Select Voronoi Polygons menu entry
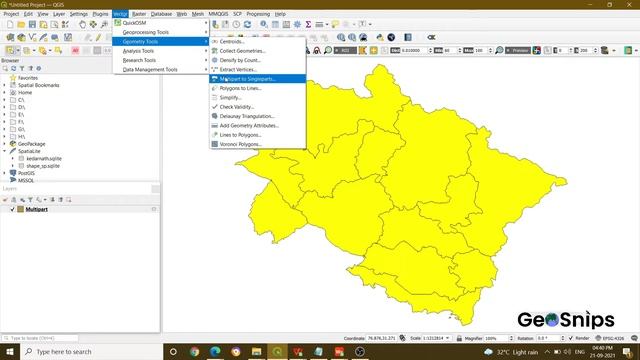 258,144
